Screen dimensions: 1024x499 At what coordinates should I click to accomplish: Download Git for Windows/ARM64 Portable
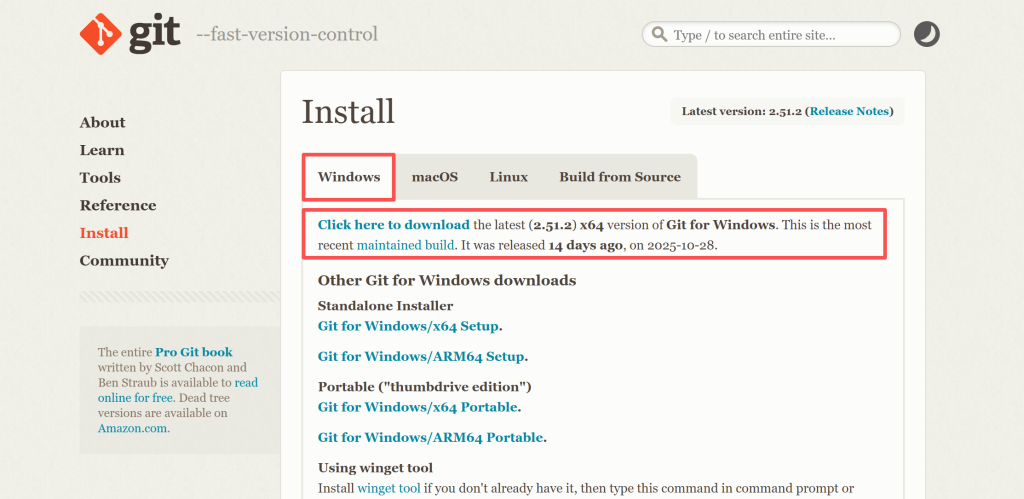click(x=430, y=437)
